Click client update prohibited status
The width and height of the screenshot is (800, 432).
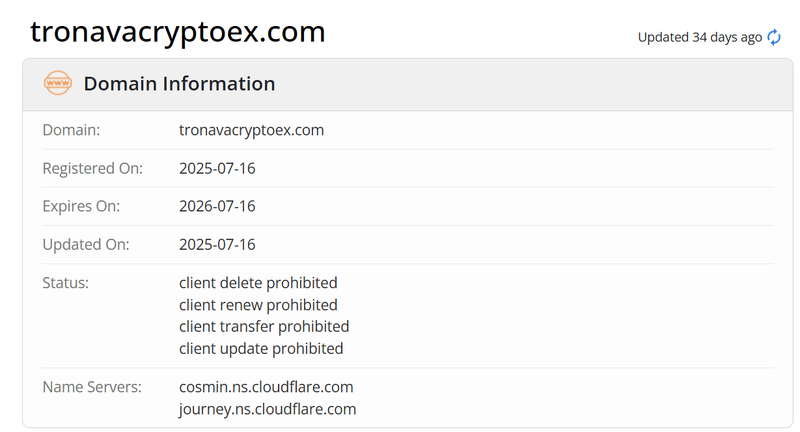click(261, 348)
